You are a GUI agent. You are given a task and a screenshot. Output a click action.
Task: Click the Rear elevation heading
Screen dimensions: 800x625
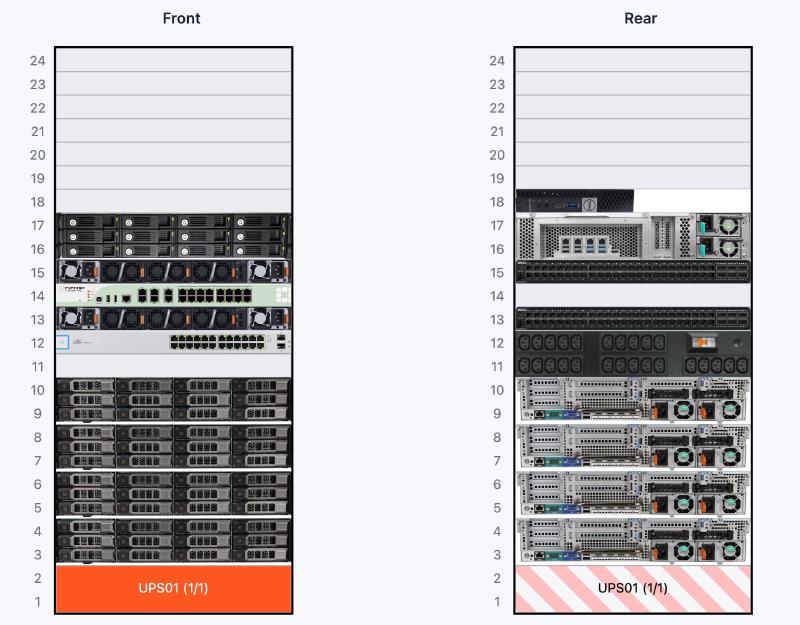[x=640, y=18]
